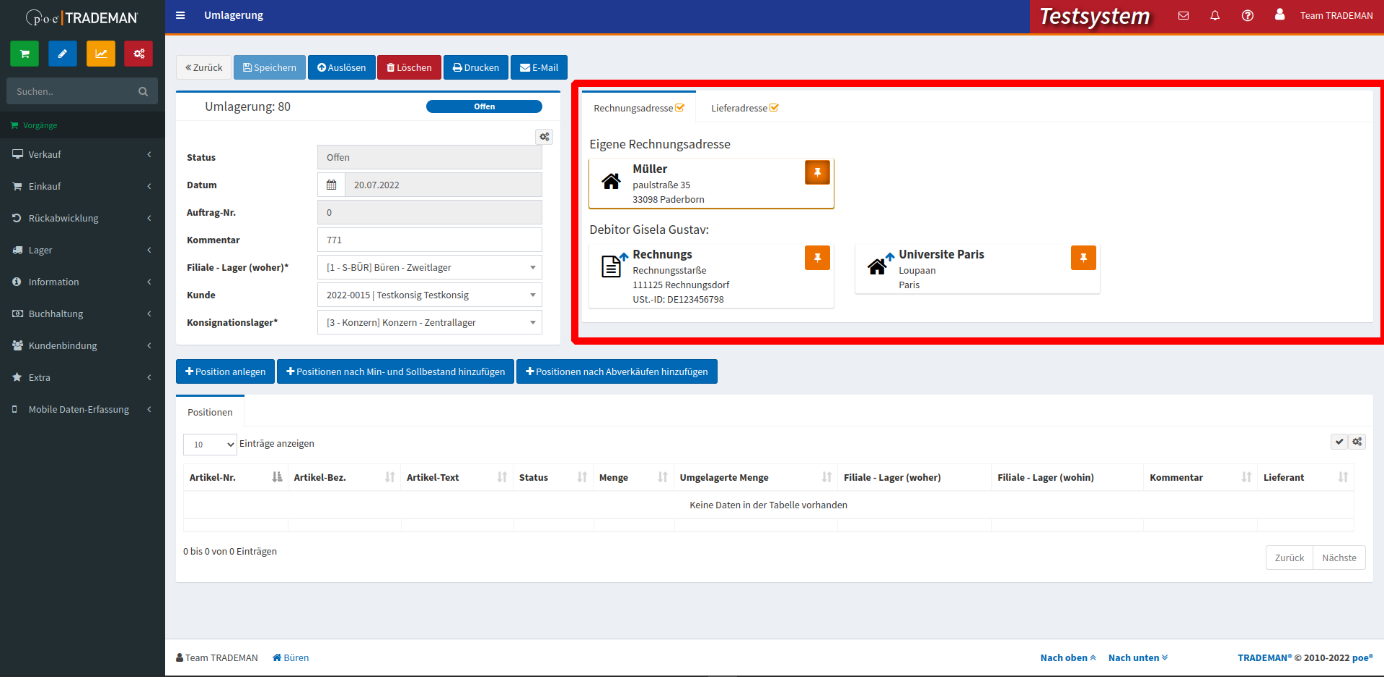The image size is (1384, 677).
Task: Click the blue pencil edit icon
Action: pyautogui.click(x=62, y=54)
